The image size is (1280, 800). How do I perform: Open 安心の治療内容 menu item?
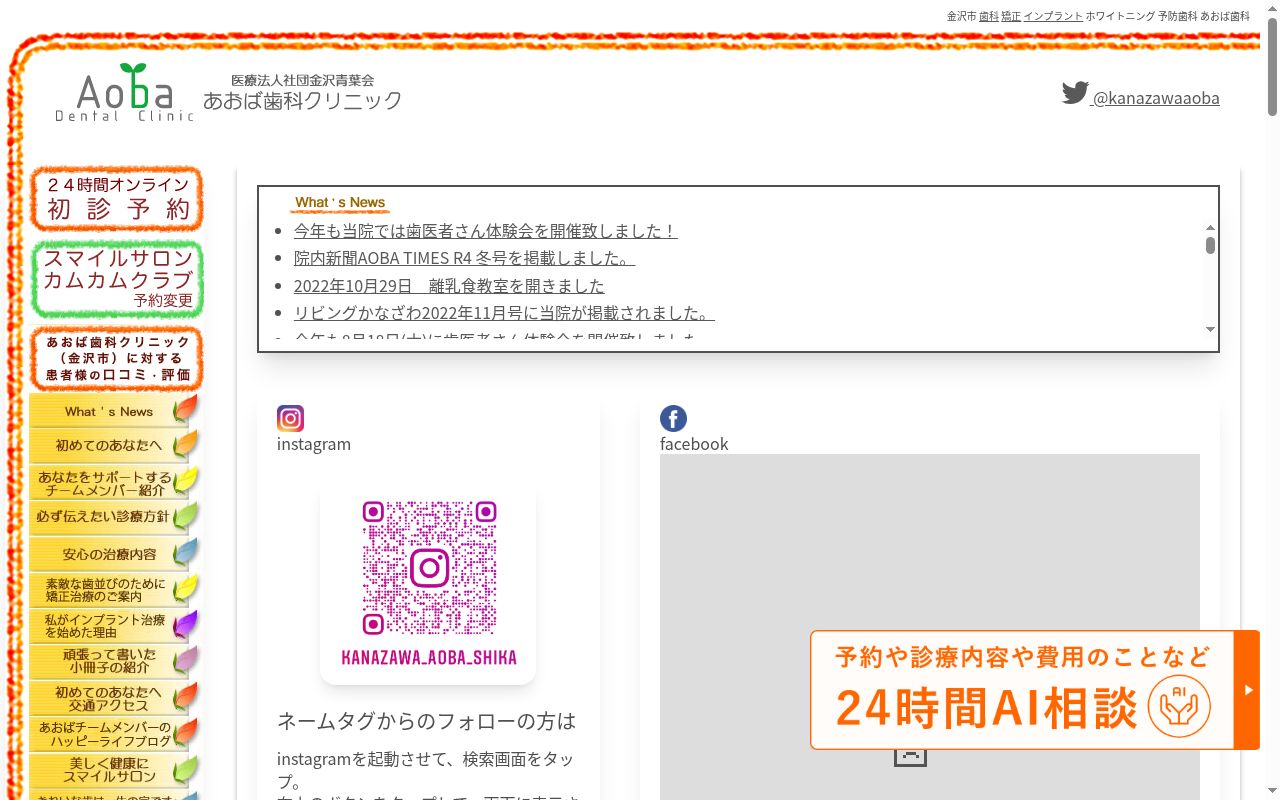114,554
